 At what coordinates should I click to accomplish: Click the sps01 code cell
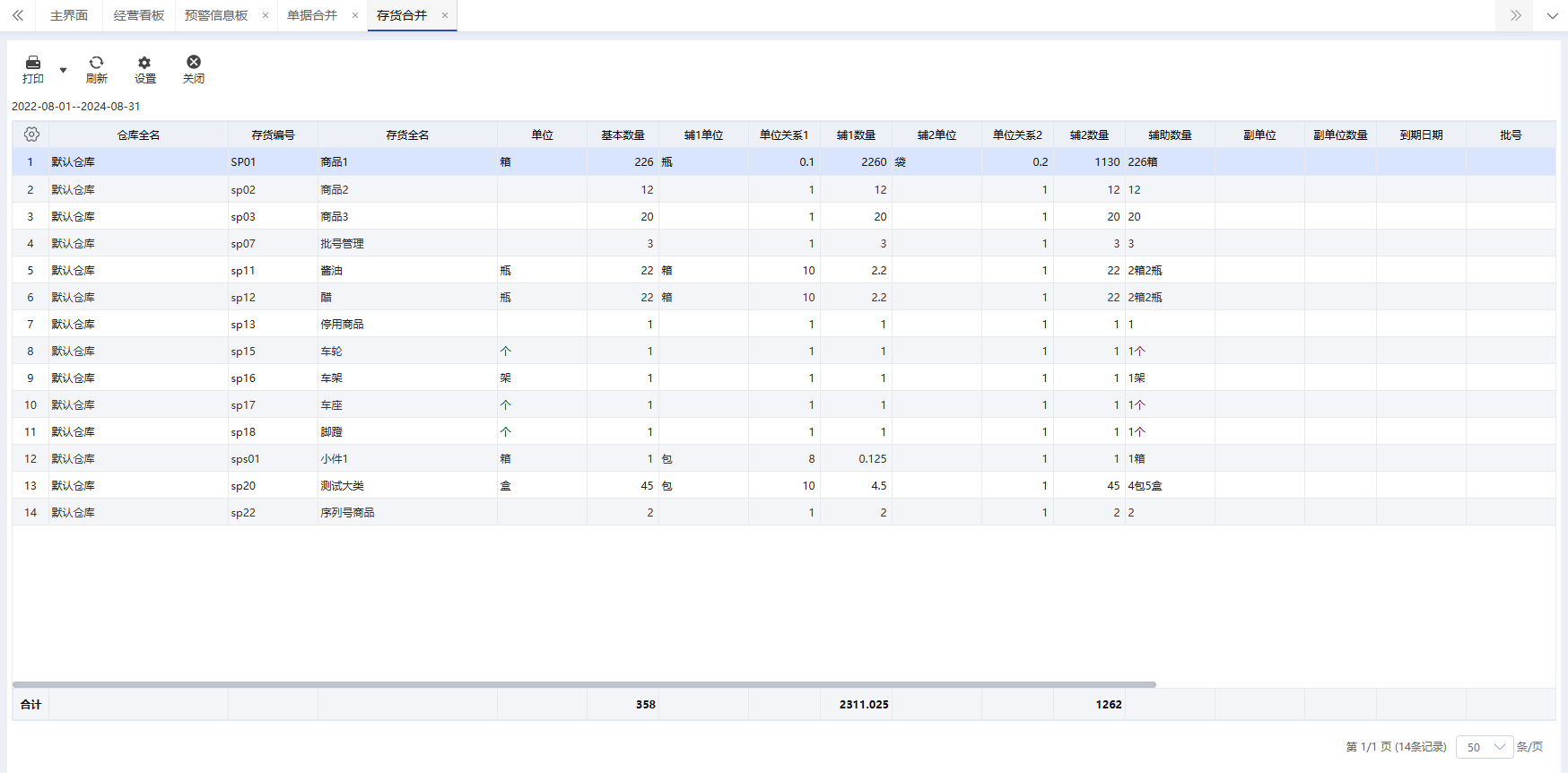[x=273, y=458]
